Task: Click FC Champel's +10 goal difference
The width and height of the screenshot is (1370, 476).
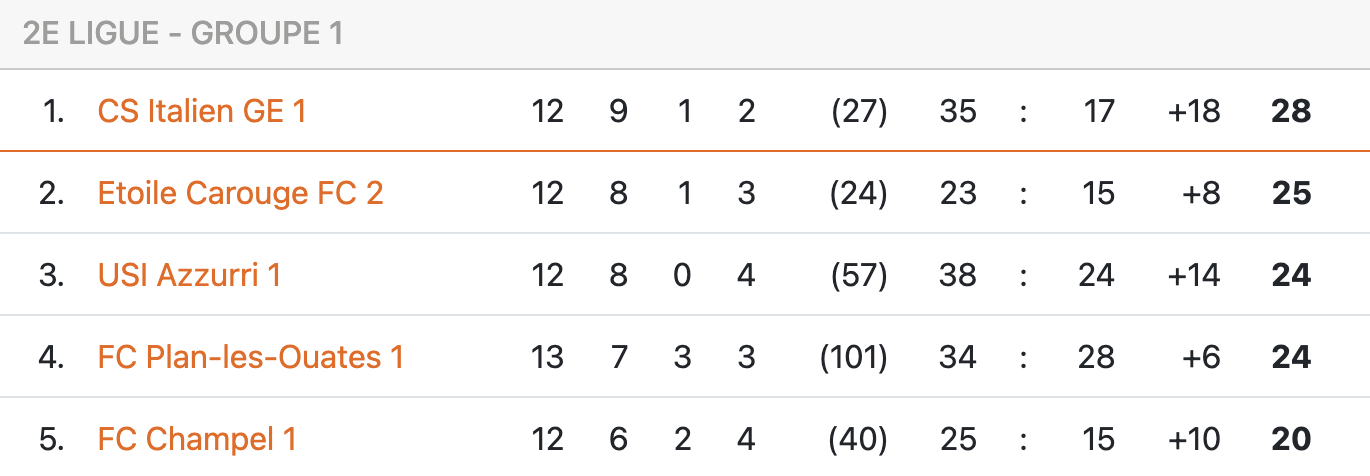Action: click(x=1194, y=439)
